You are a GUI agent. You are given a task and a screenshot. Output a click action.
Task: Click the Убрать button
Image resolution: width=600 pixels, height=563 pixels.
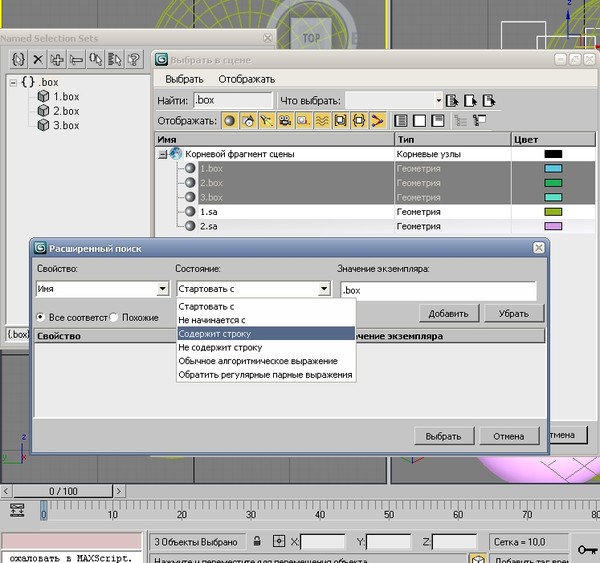(x=514, y=313)
